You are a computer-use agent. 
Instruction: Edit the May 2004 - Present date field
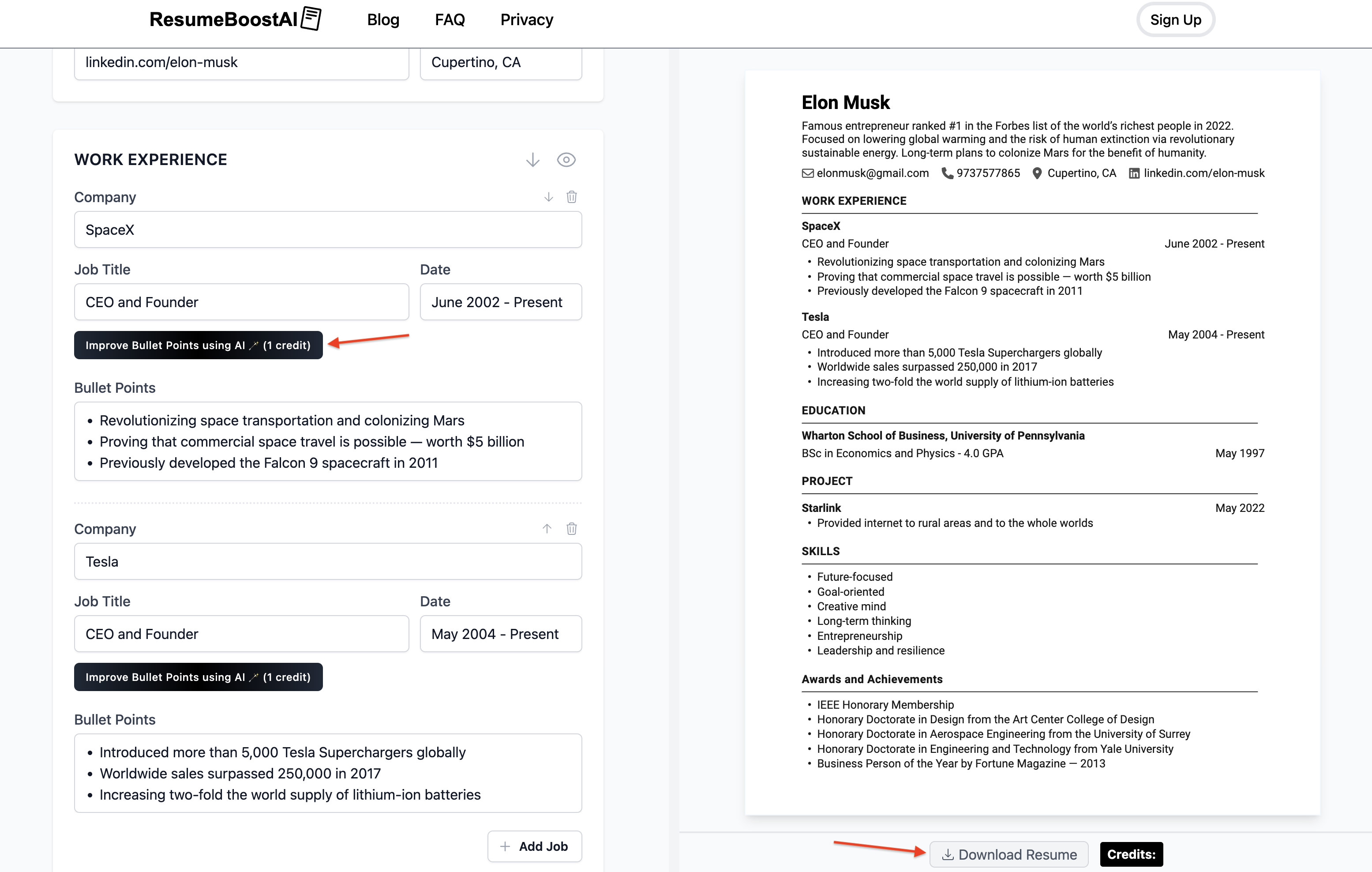tap(500, 634)
